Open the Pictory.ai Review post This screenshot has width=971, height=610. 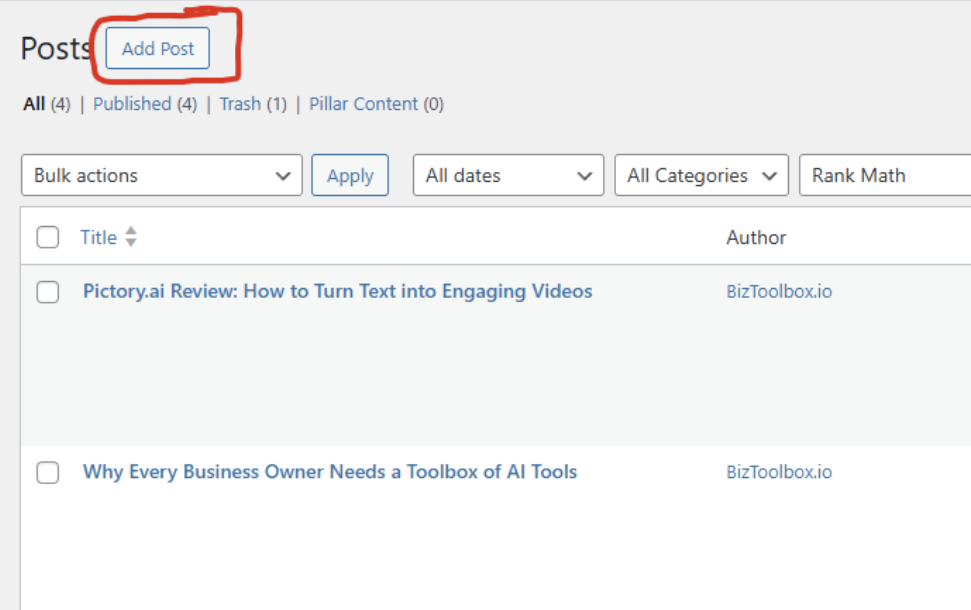pos(337,291)
